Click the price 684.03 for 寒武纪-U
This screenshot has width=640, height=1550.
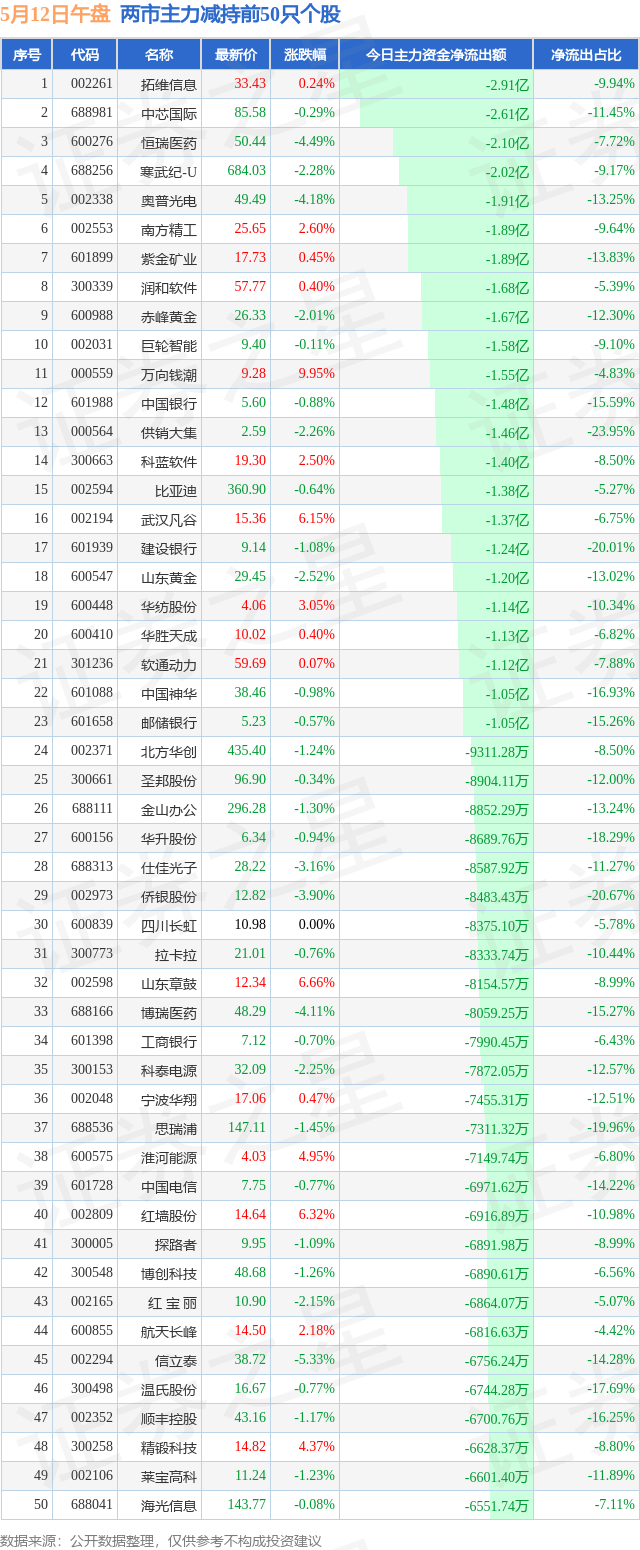246,171
